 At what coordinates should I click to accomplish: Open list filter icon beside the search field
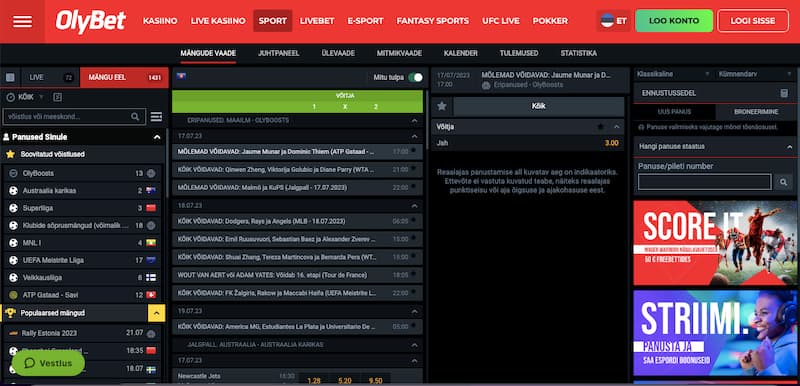tap(156, 117)
